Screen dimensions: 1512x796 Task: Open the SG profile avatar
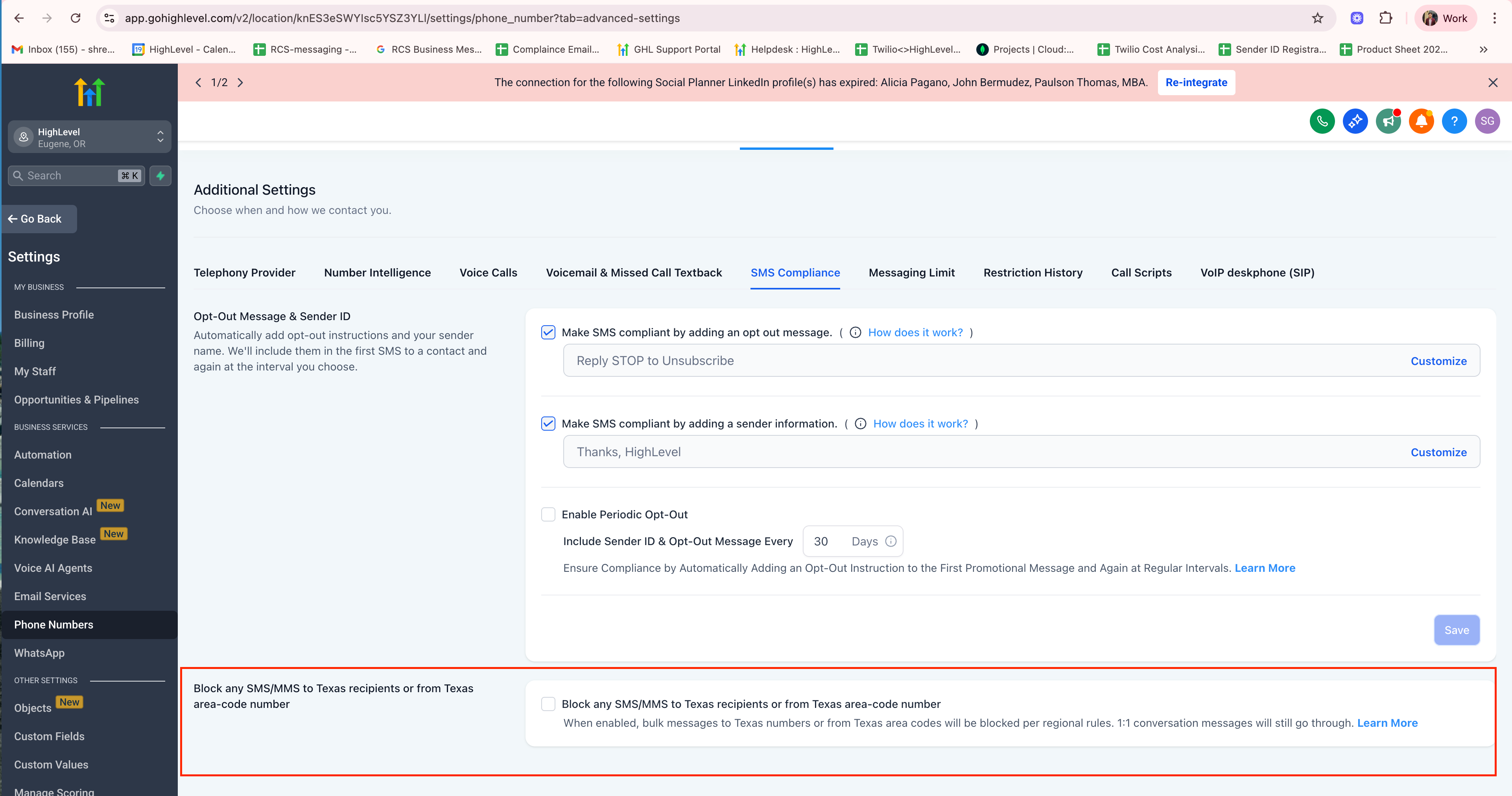pyautogui.click(x=1487, y=121)
